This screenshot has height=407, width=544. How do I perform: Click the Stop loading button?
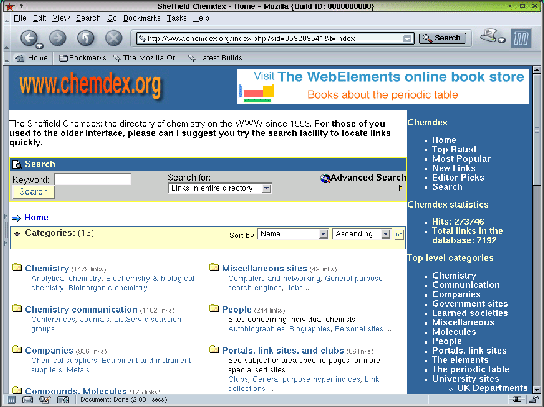pos(113,38)
